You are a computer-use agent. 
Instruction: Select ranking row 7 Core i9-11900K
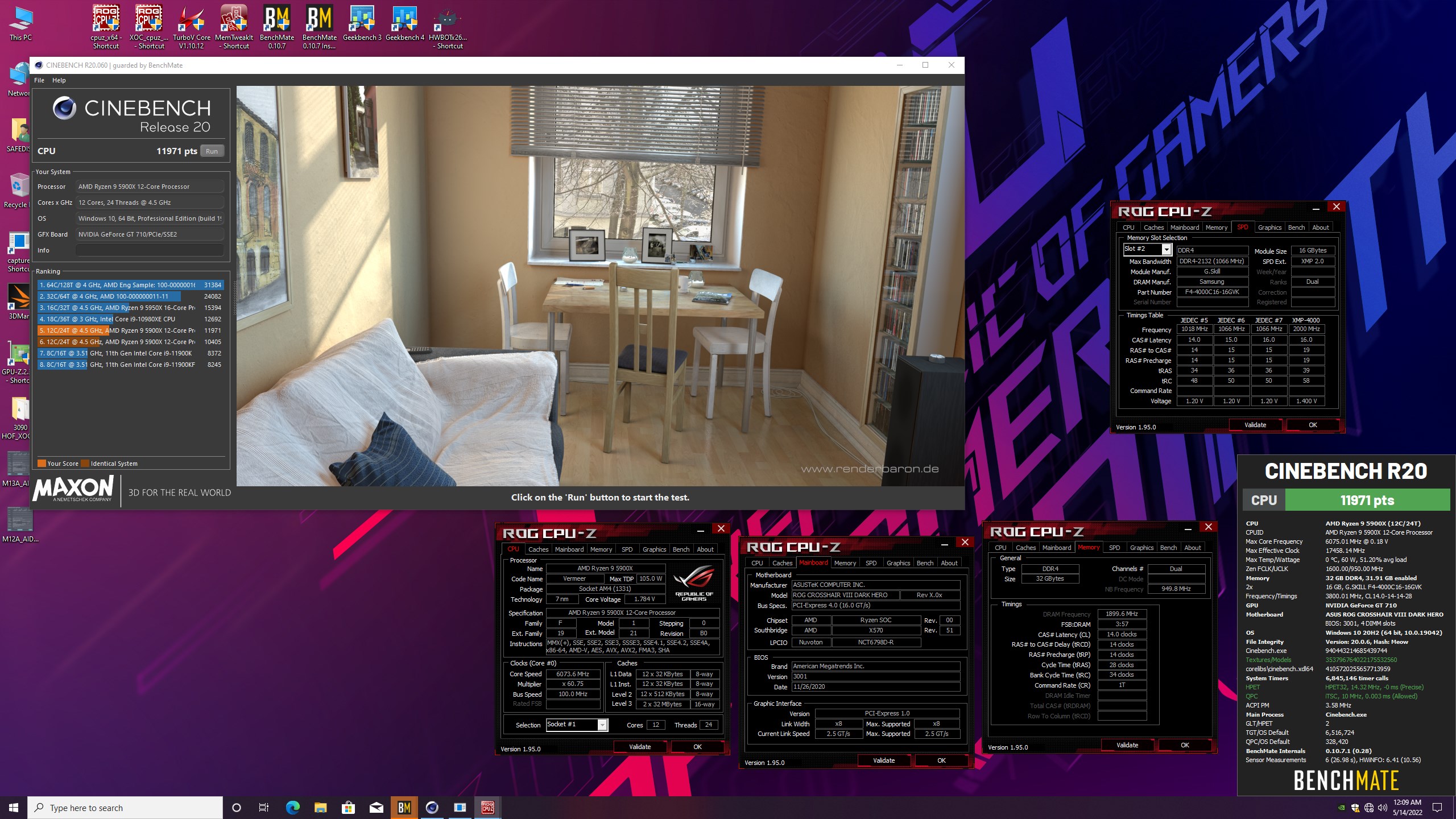[x=130, y=353]
